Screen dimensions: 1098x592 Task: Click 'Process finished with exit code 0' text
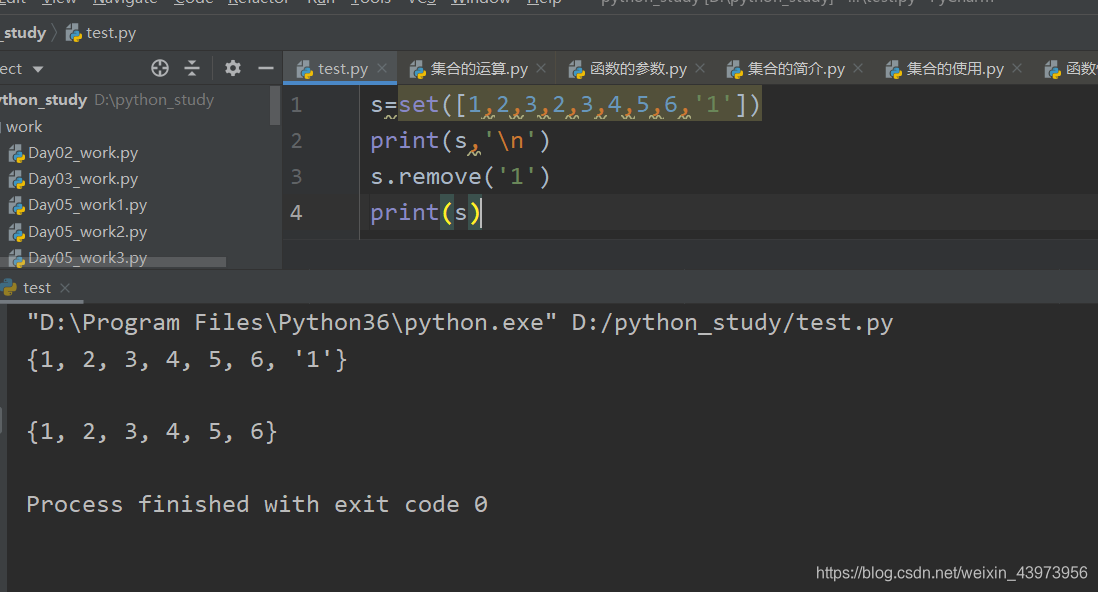pyautogui.click(x=257, y=504)
